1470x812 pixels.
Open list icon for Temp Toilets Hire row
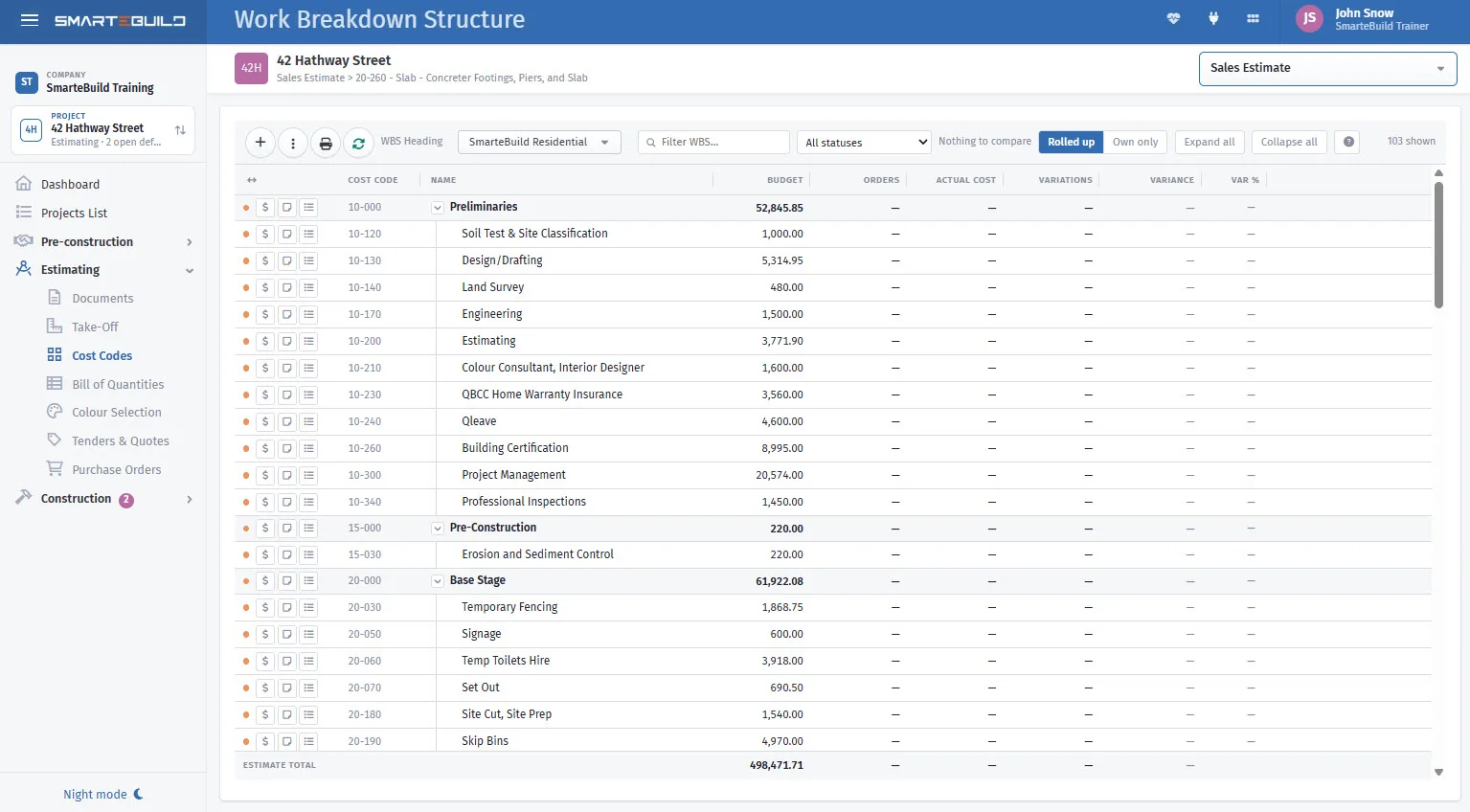tap(308, 662)
